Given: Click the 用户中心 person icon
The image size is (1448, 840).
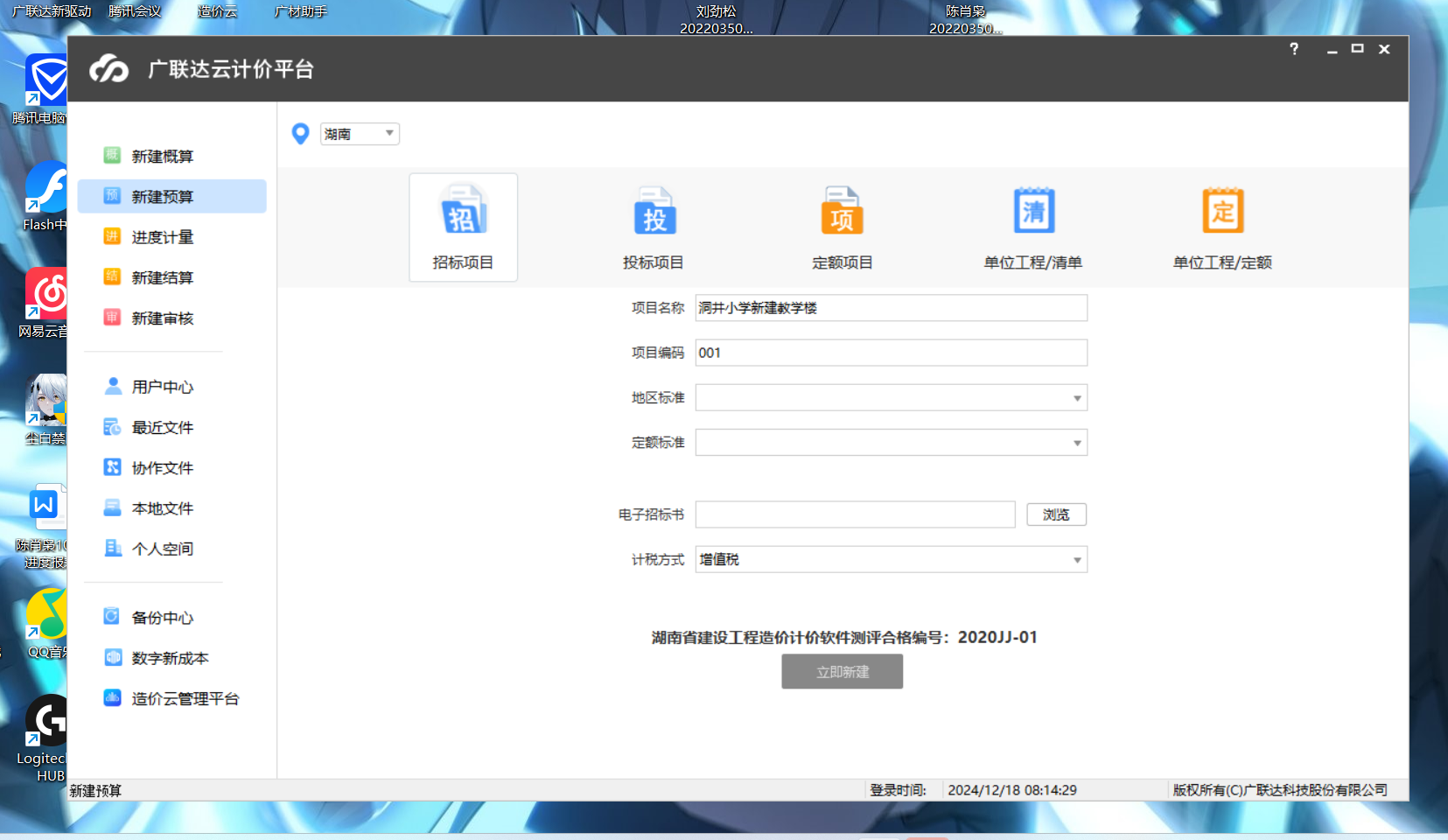Looking at the screenshot, I should 112,386.
